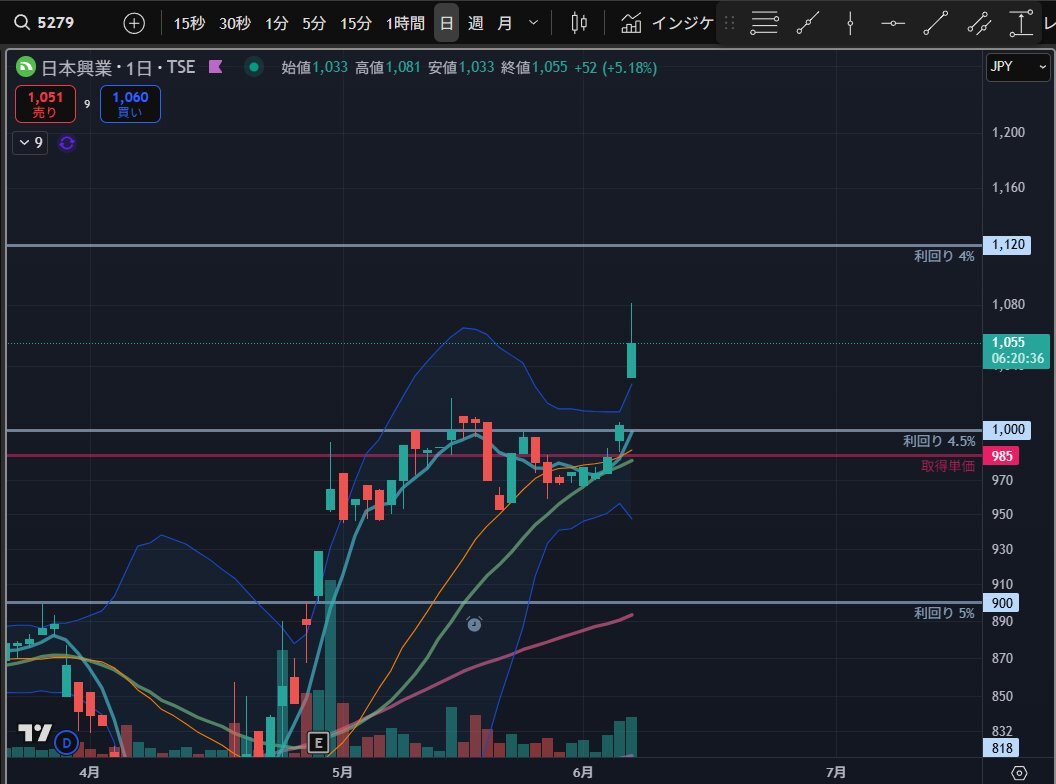Image resolution: width=1056 pixels, height=784 pixels.
Task: Click the 1,080 price axis label
Action: pyautogui.click(x=1008, y=304)
